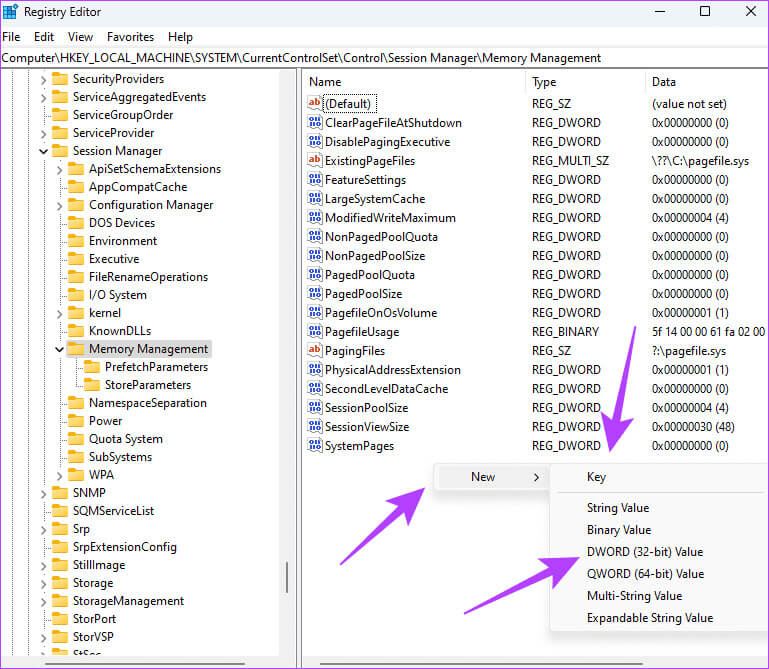The image size is (769, 669).
Task: Choose String Value from New submenu
Action: coord(618,508)
